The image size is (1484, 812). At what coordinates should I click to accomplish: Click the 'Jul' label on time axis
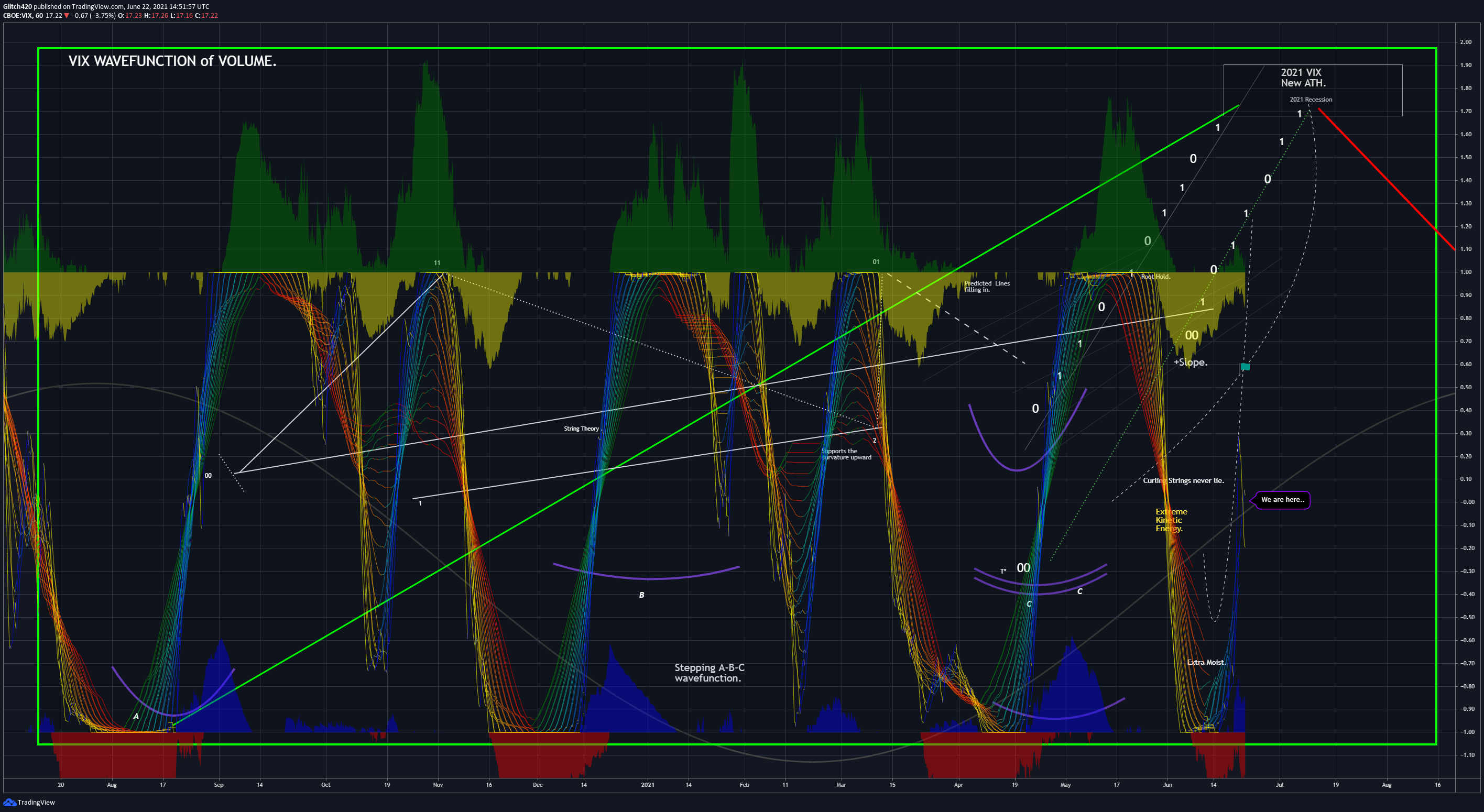(x=1280, y=785)
